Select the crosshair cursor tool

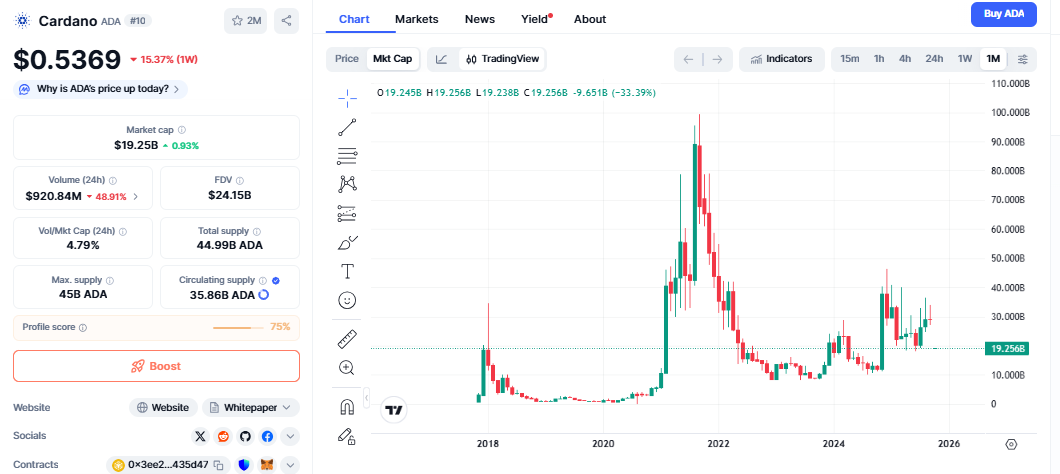coord(347,98)
